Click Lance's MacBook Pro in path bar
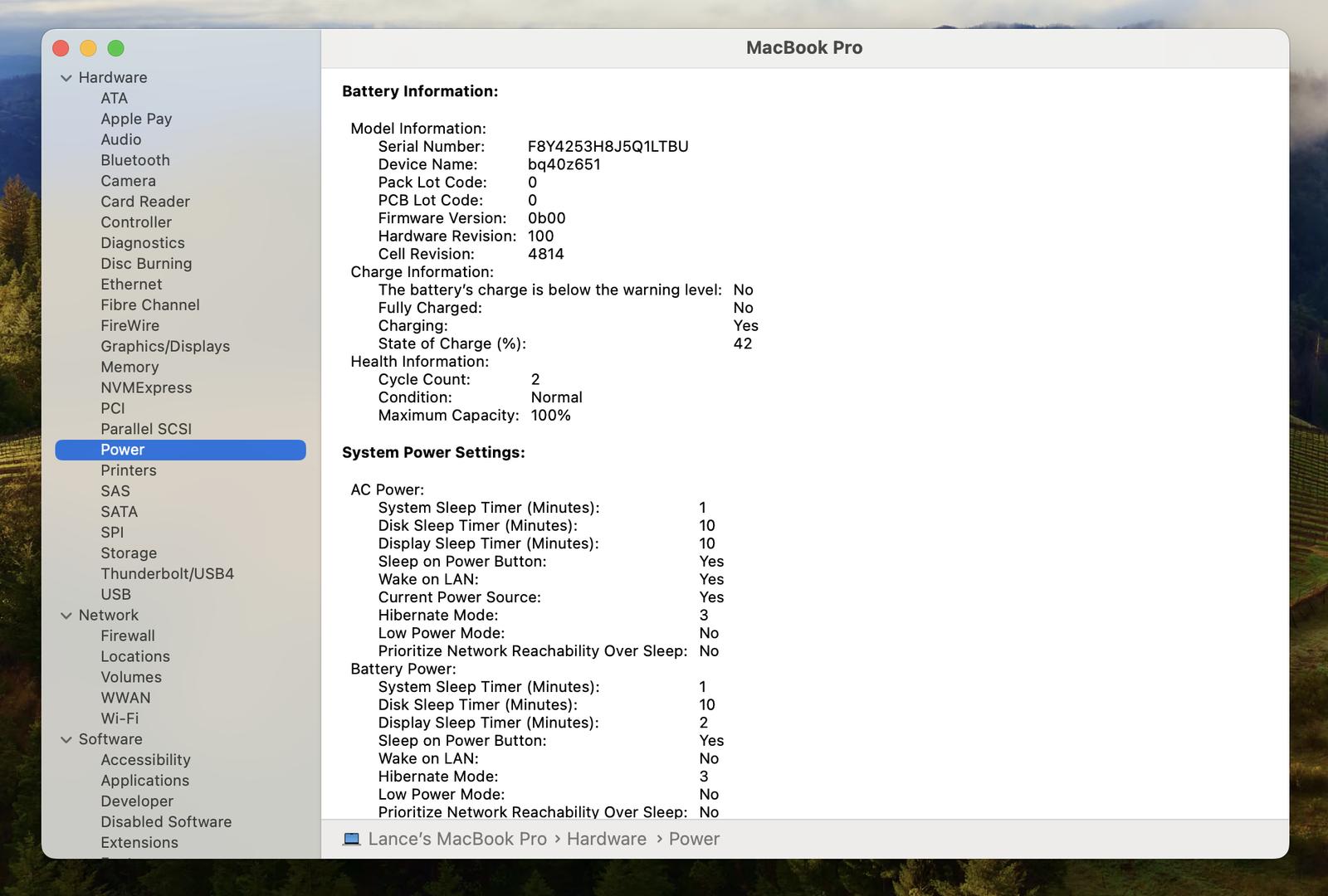The image size is (1328, 896). pos(456,839)
